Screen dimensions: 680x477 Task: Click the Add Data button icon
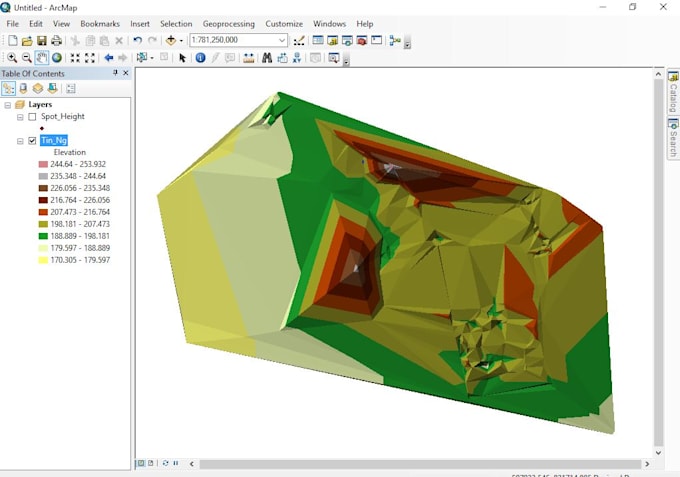(x=172, y=41)
